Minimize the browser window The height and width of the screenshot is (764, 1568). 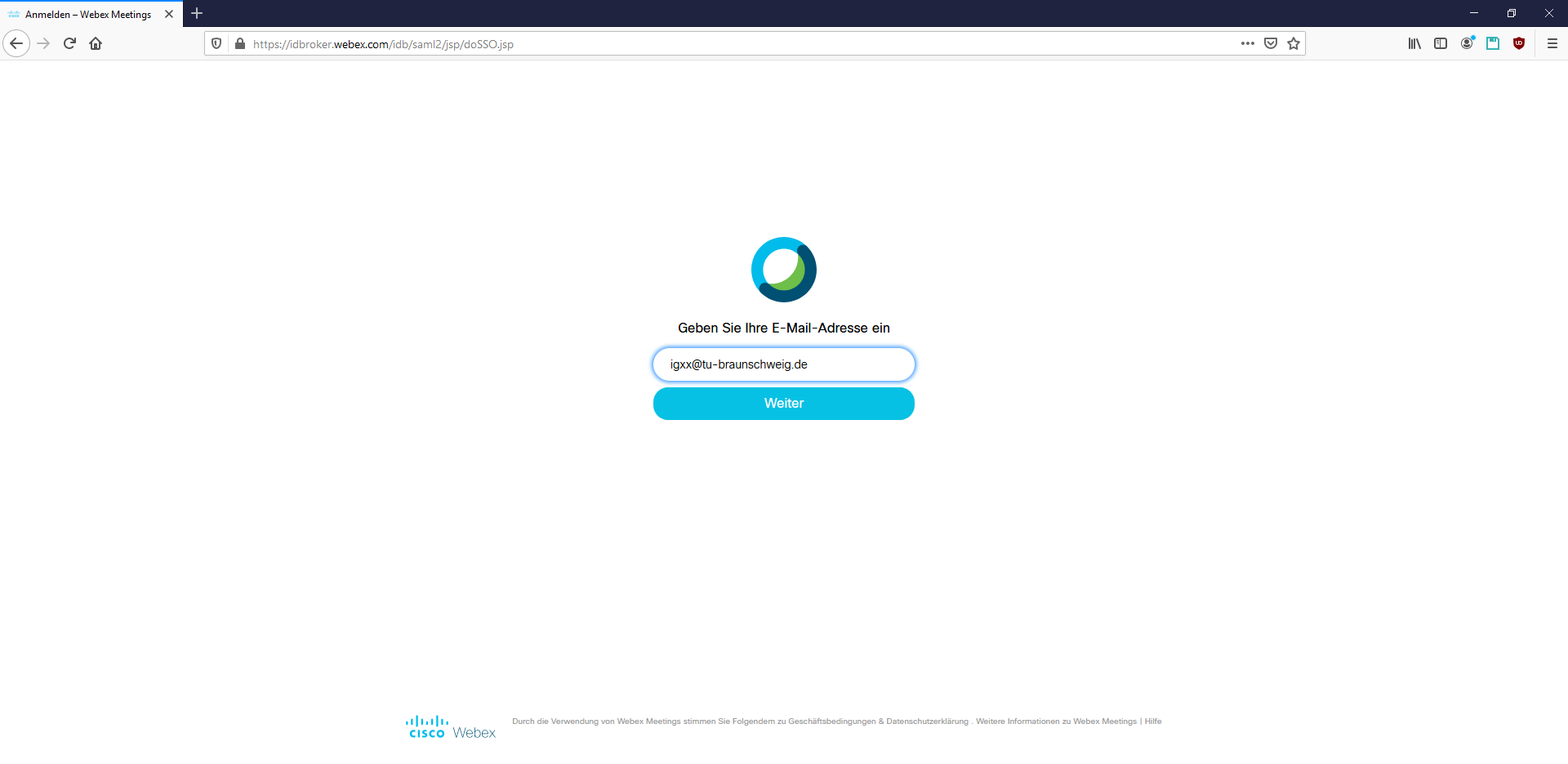coord(1474,13)
